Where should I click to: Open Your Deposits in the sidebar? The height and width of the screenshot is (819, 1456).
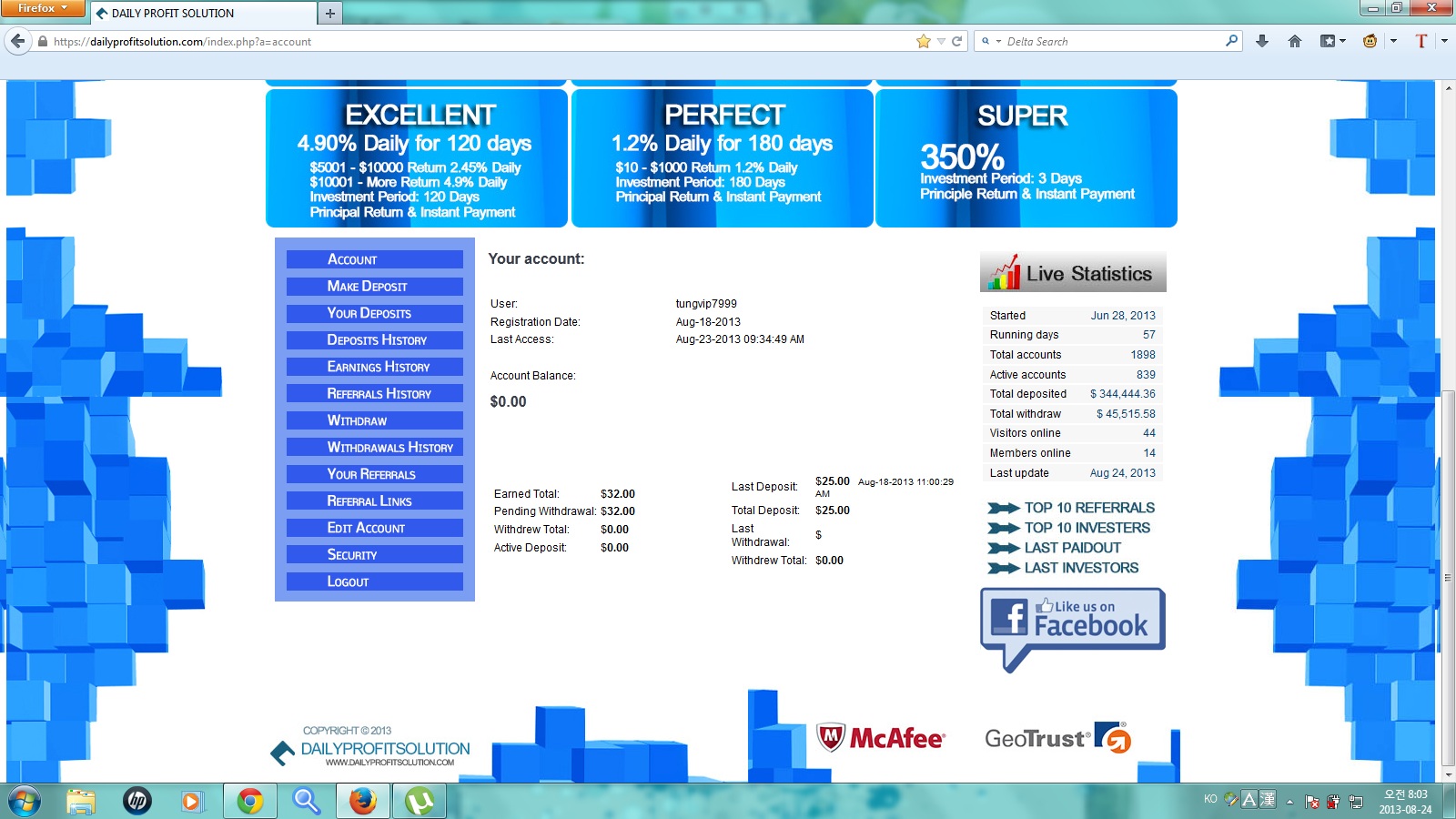click(375, 313)
